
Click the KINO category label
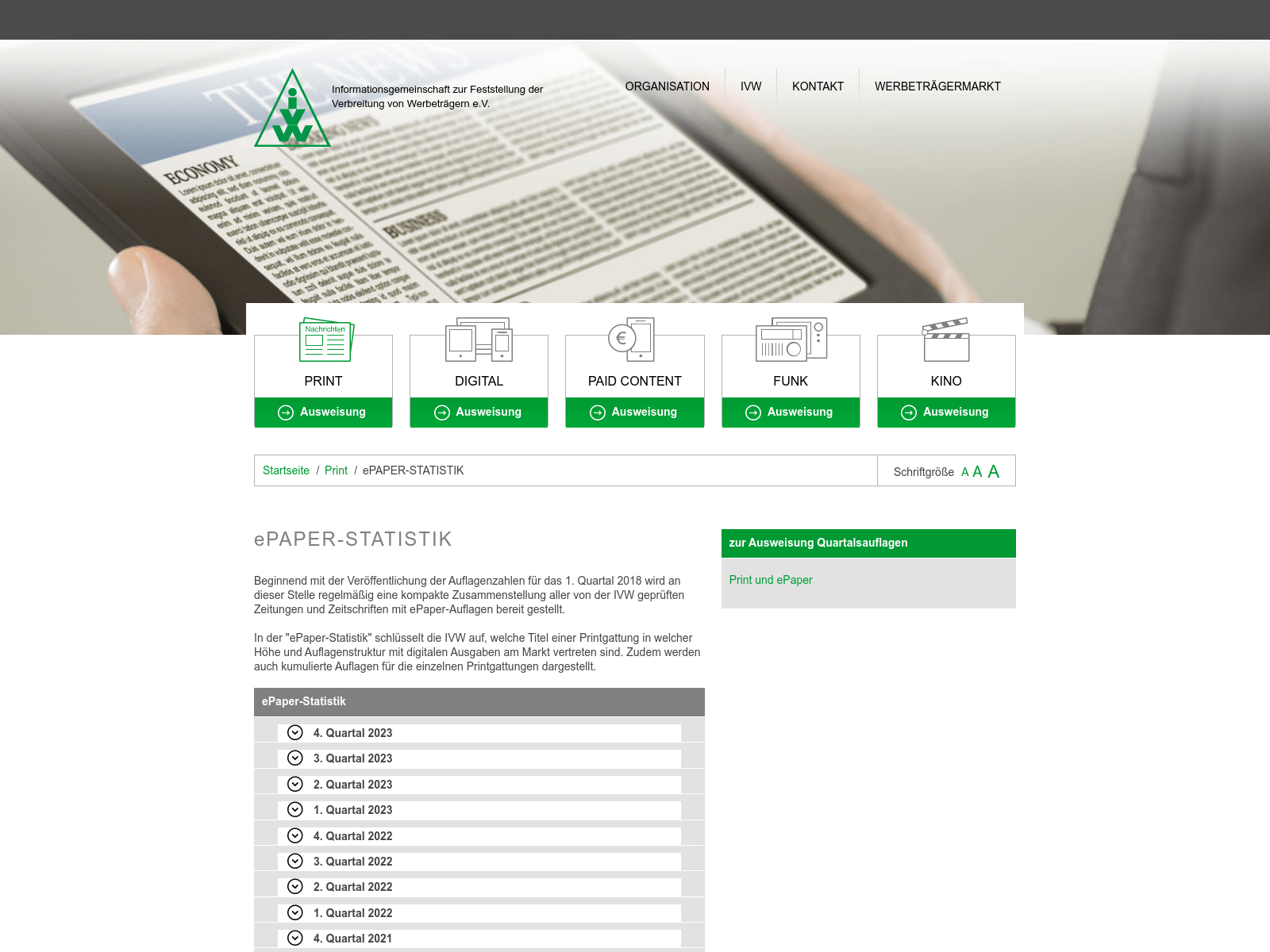946,381
